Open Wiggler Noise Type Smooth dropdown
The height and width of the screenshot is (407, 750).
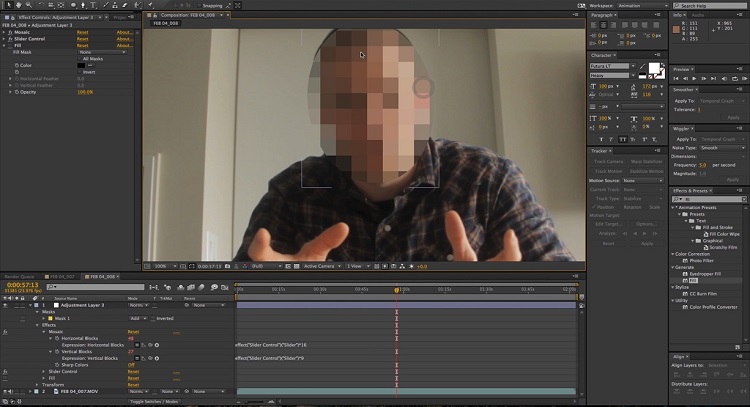[x=722, y=148]
